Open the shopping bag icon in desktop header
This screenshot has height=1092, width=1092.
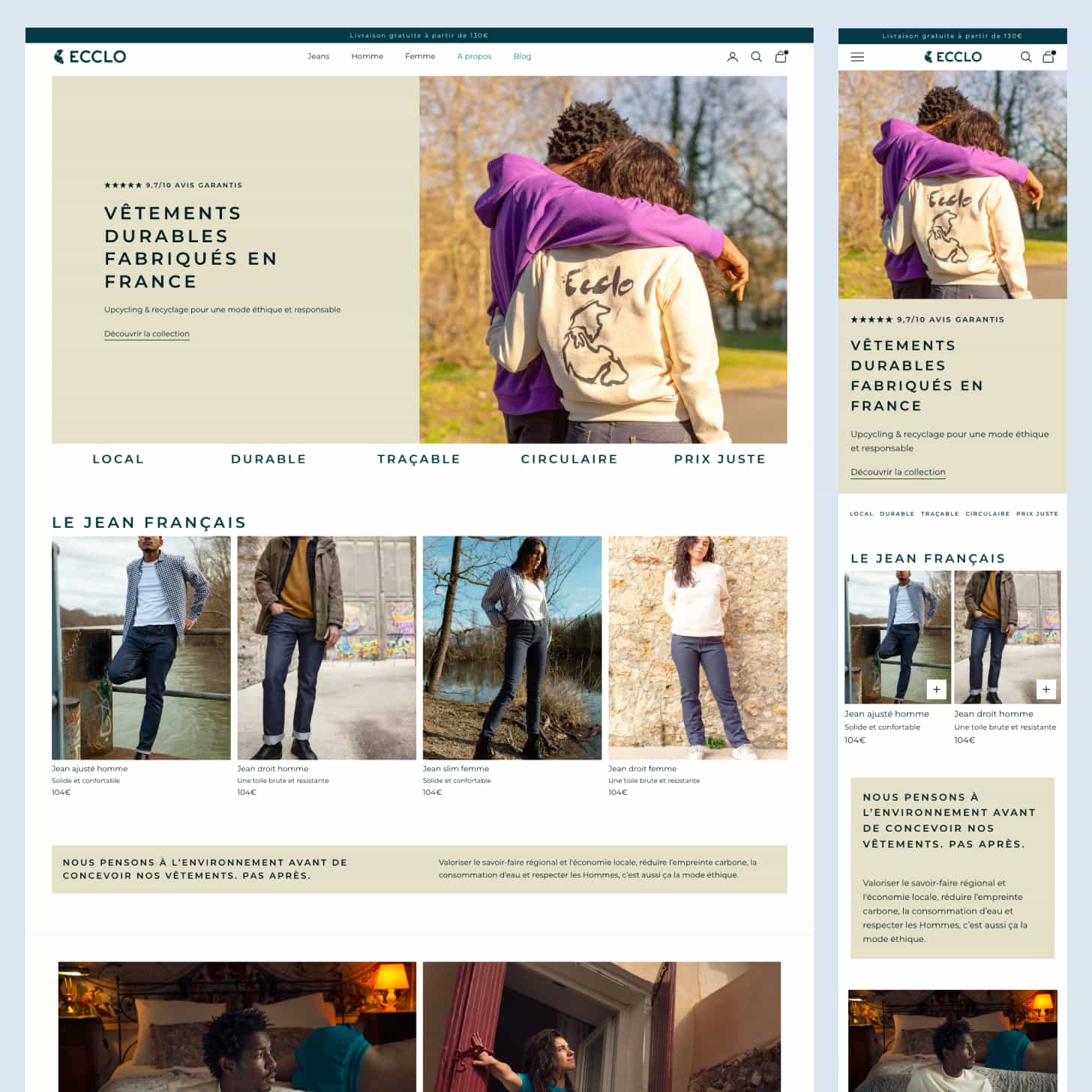point(781,57)
